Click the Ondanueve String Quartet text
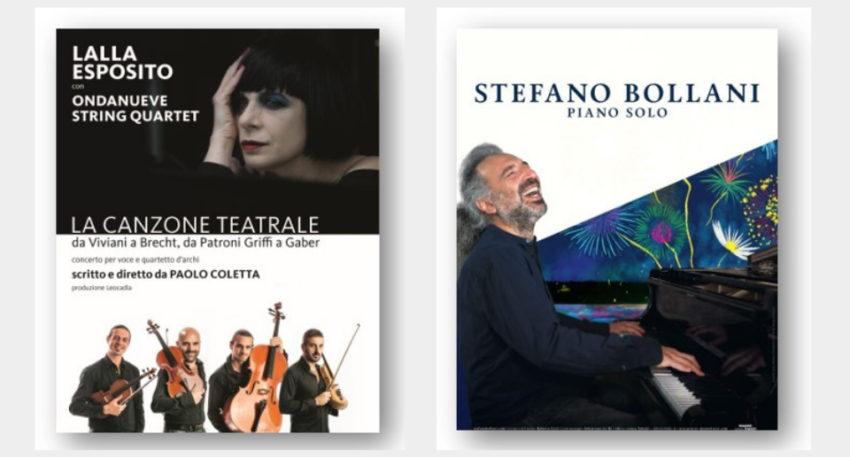Viewport: 850px width, 457px height. tap(136, 108)
